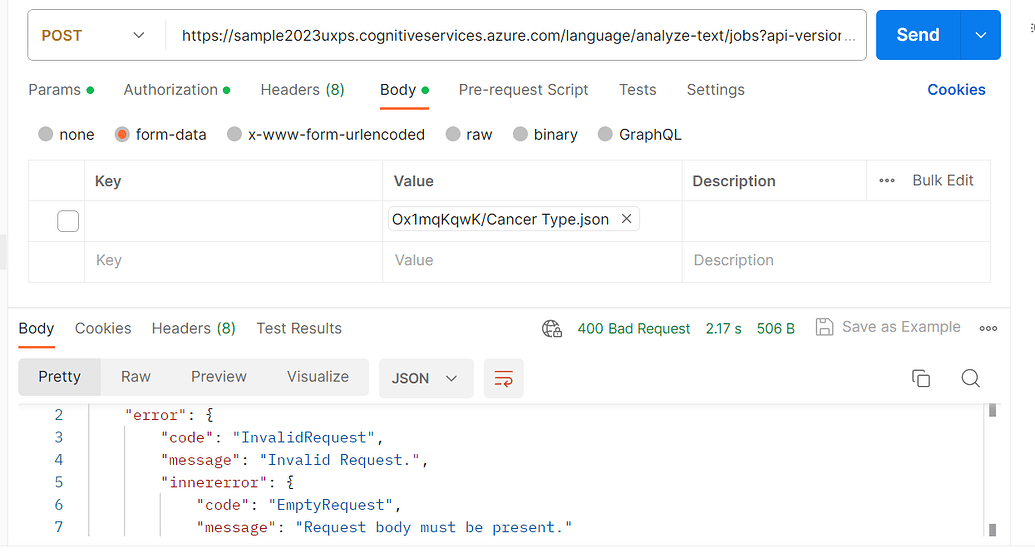Expand the Send button dropdown arrow

(x=980, y=35)
